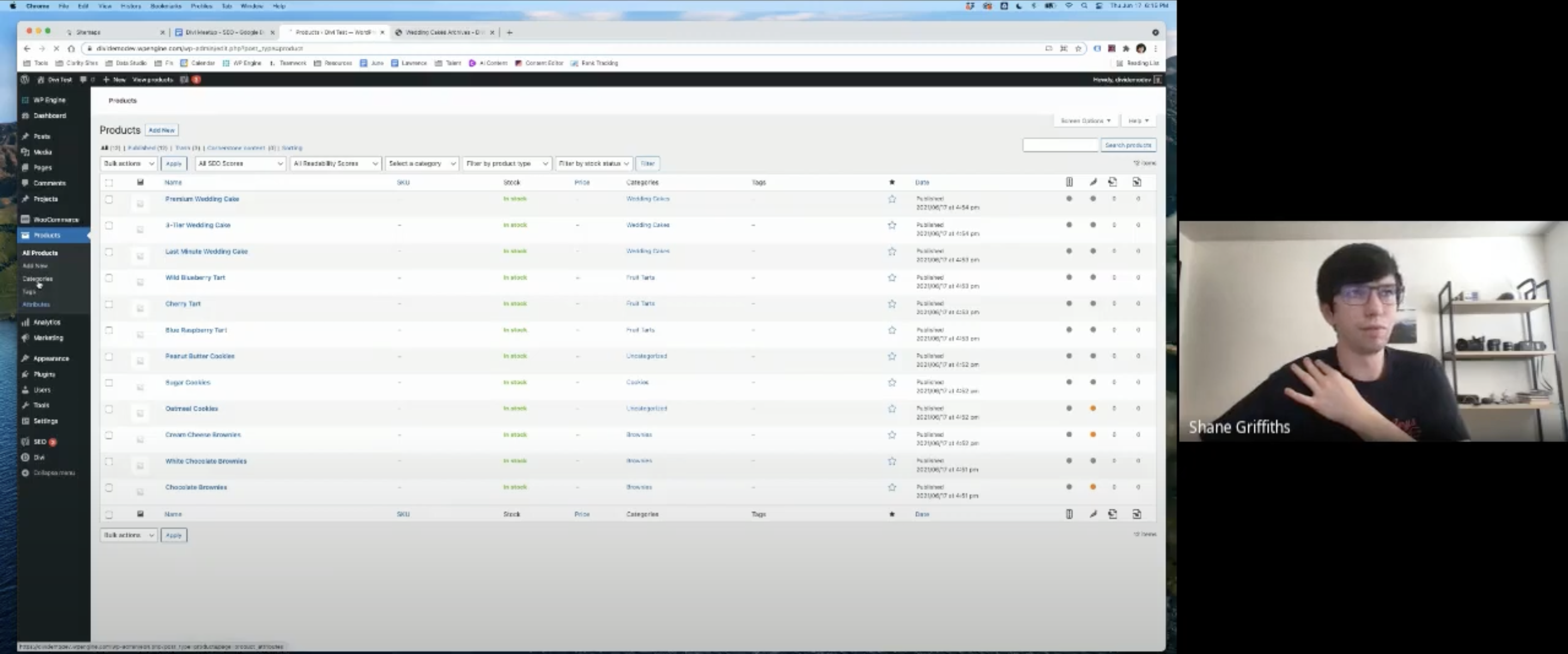Image resolution: width=1568 pixels, height=654 pixels.
Task: Open Filter by stock status dropdown
Action: click(593, 164)
